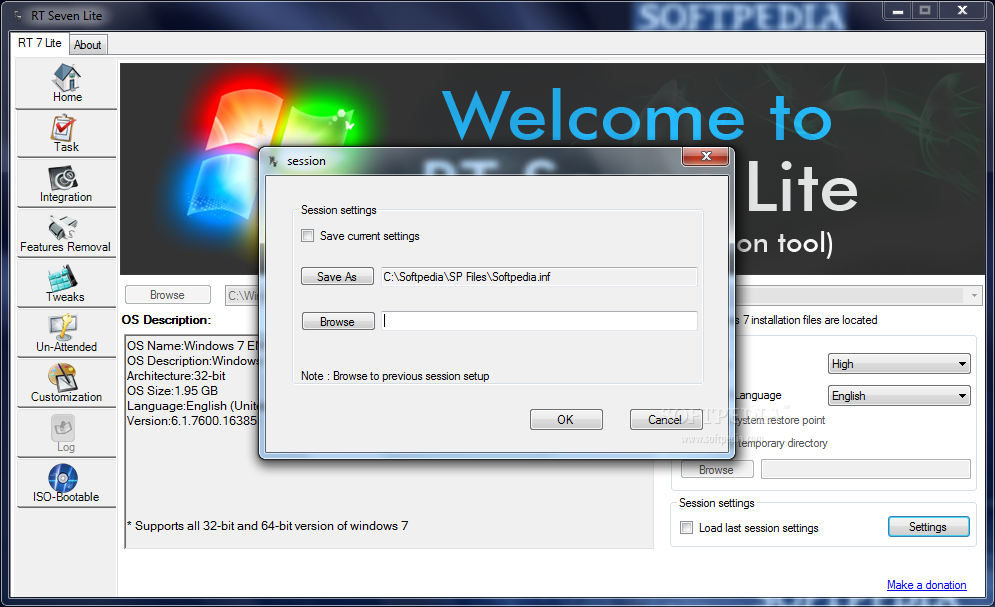Expand the disabled path dropdown arrow

[974, 296]
